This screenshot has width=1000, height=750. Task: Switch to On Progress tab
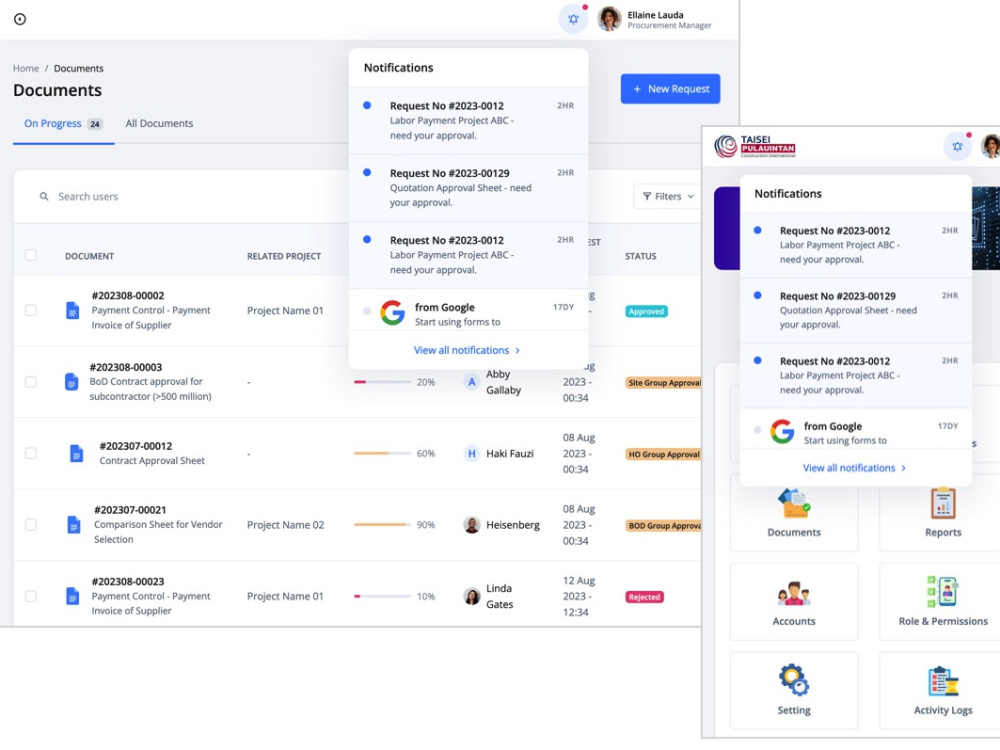[x=63, y=124]
